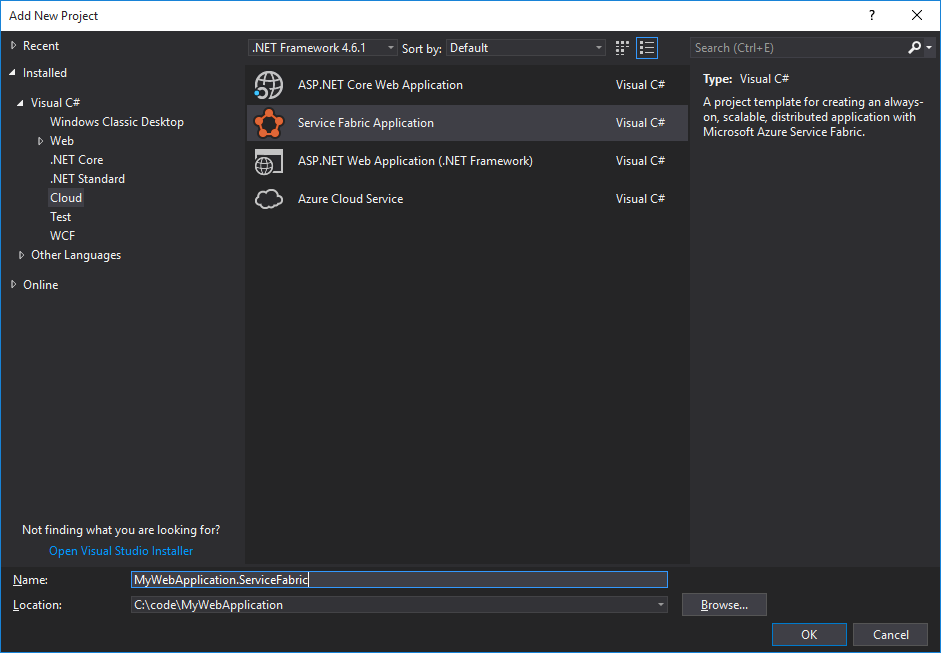This screenshot has width=941, height=653.
Task: Open the Sort by Default dropdown
Action: (x=526, y=48)
